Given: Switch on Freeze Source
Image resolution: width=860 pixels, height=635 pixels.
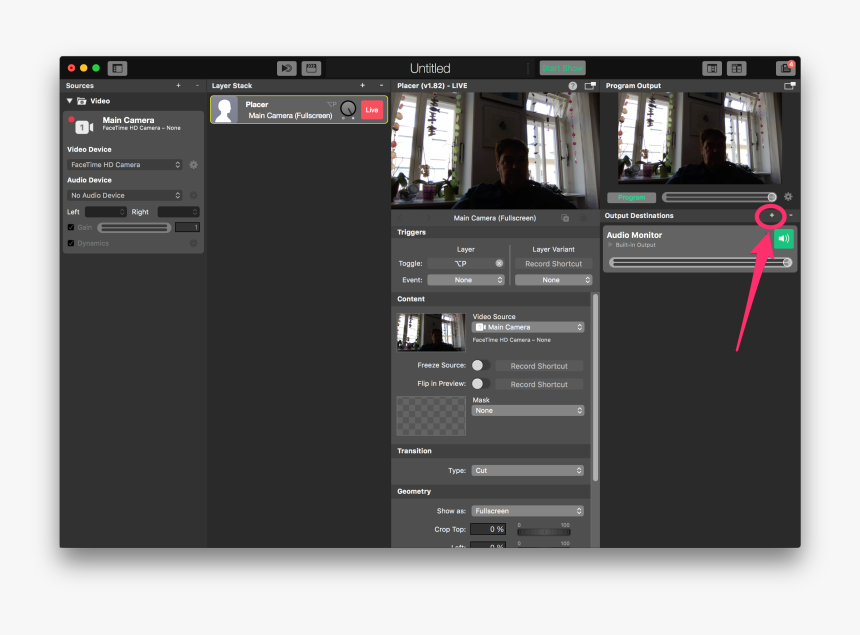Looking at the screenshot, I should 480,365.
